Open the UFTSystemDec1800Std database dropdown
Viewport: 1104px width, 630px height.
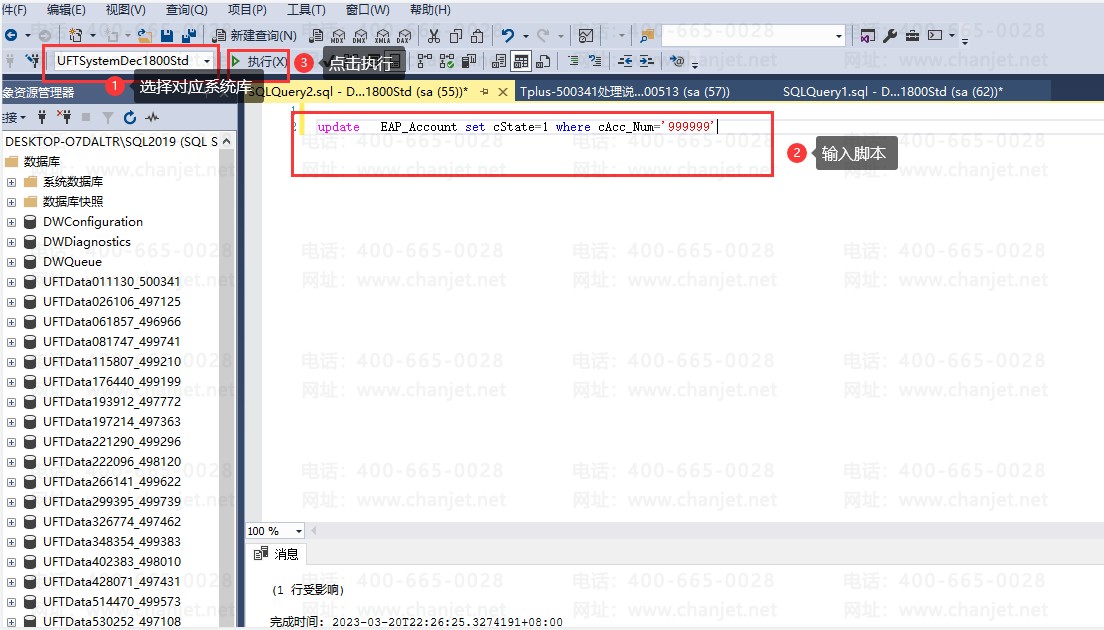tap(207, 61)
